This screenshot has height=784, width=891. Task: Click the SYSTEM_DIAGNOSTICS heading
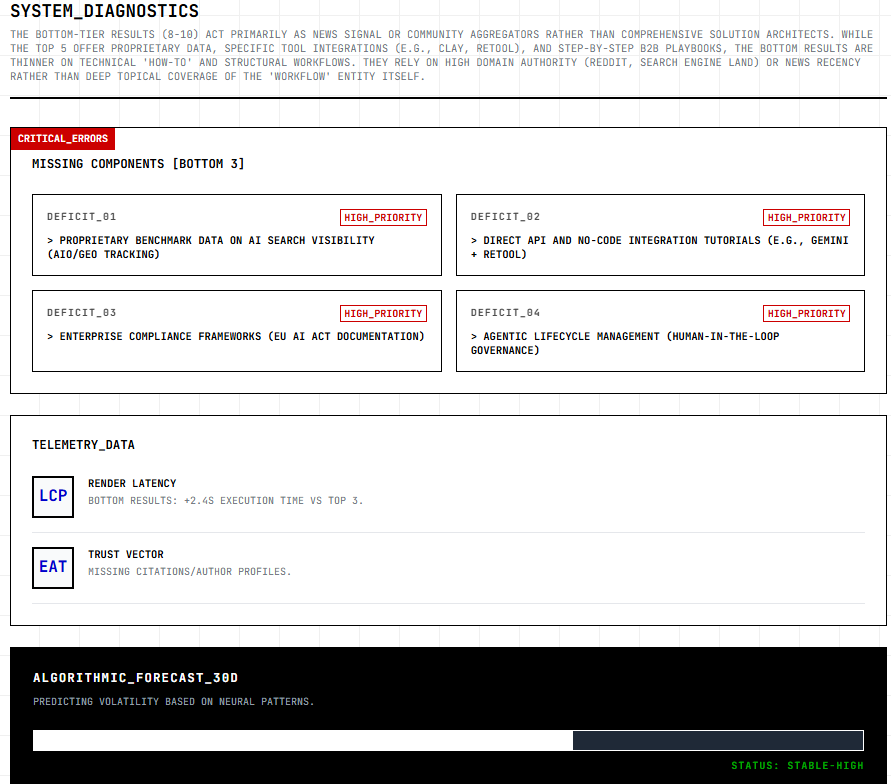point(105,12)
